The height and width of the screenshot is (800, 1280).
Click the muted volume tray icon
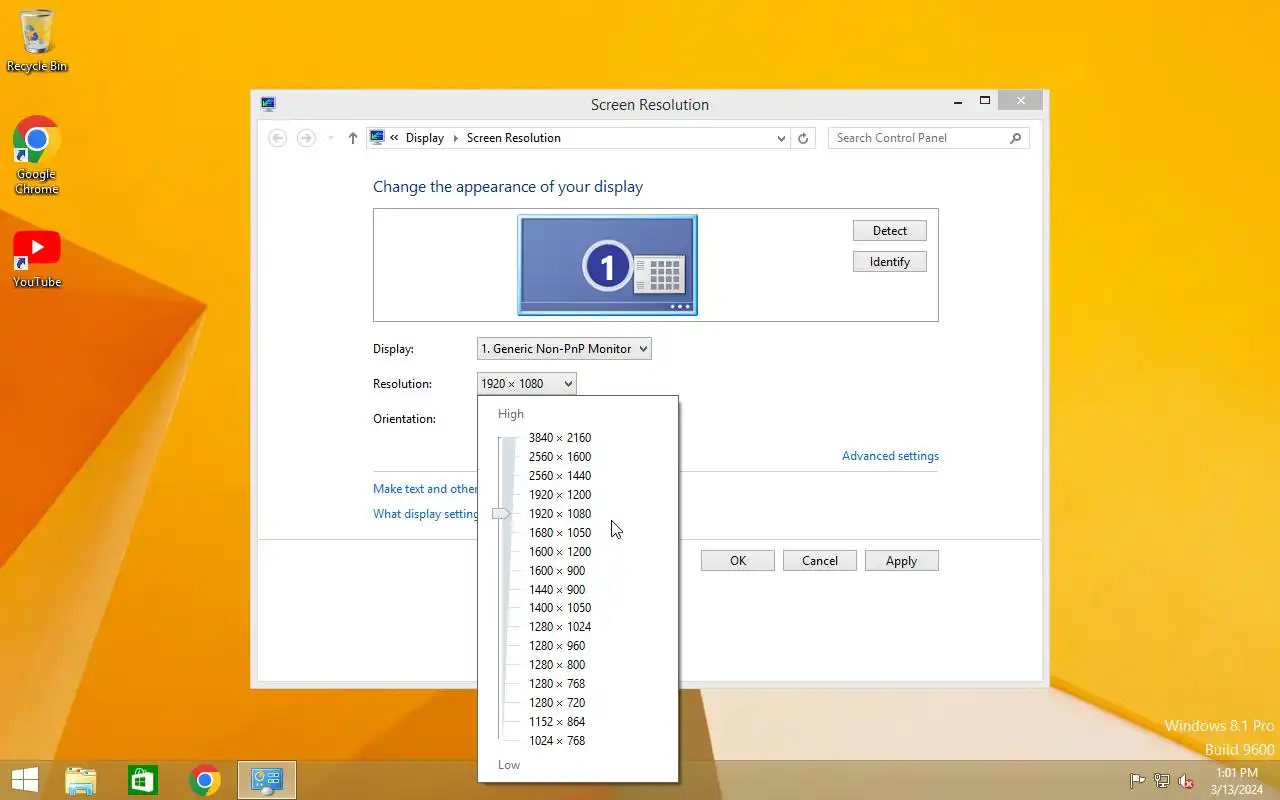(x=1186, y=781)
